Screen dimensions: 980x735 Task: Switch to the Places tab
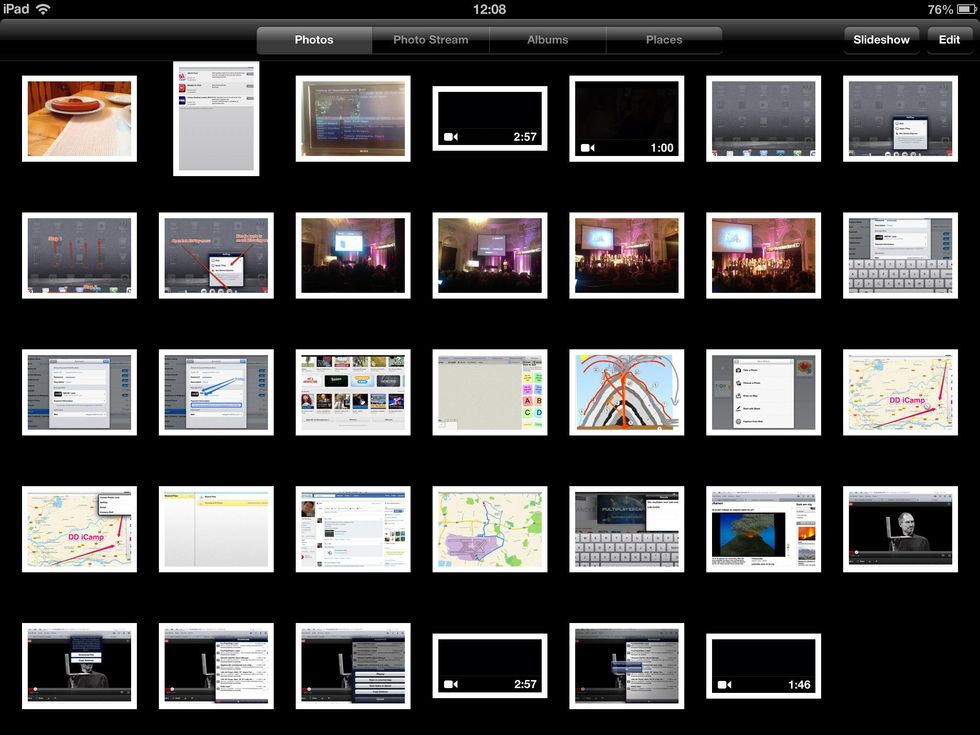[x=664, y=40]
